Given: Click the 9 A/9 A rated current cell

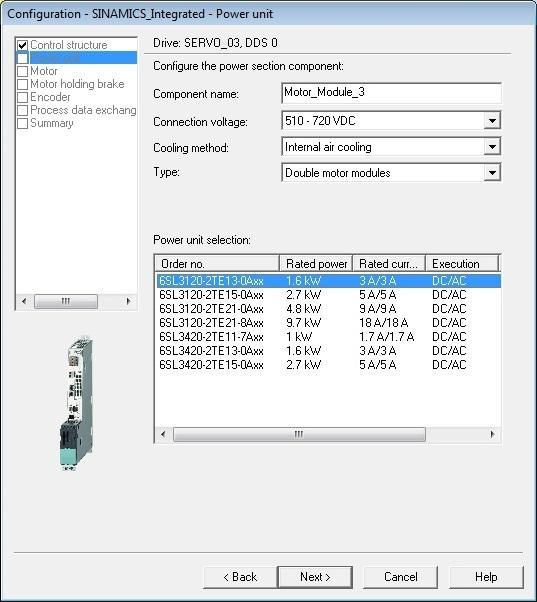Looking at the screenshot, I should click(x=377, y=309).
